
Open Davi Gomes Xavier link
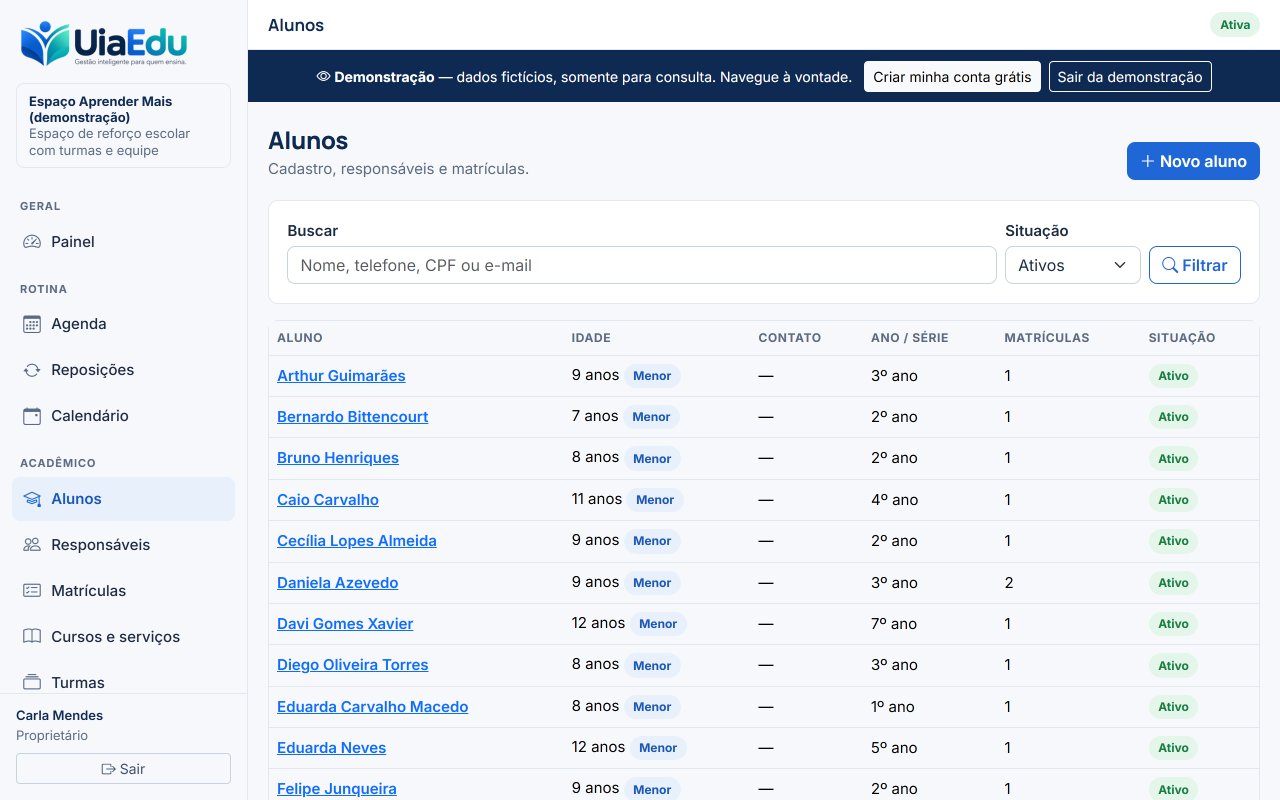(345, 624)
